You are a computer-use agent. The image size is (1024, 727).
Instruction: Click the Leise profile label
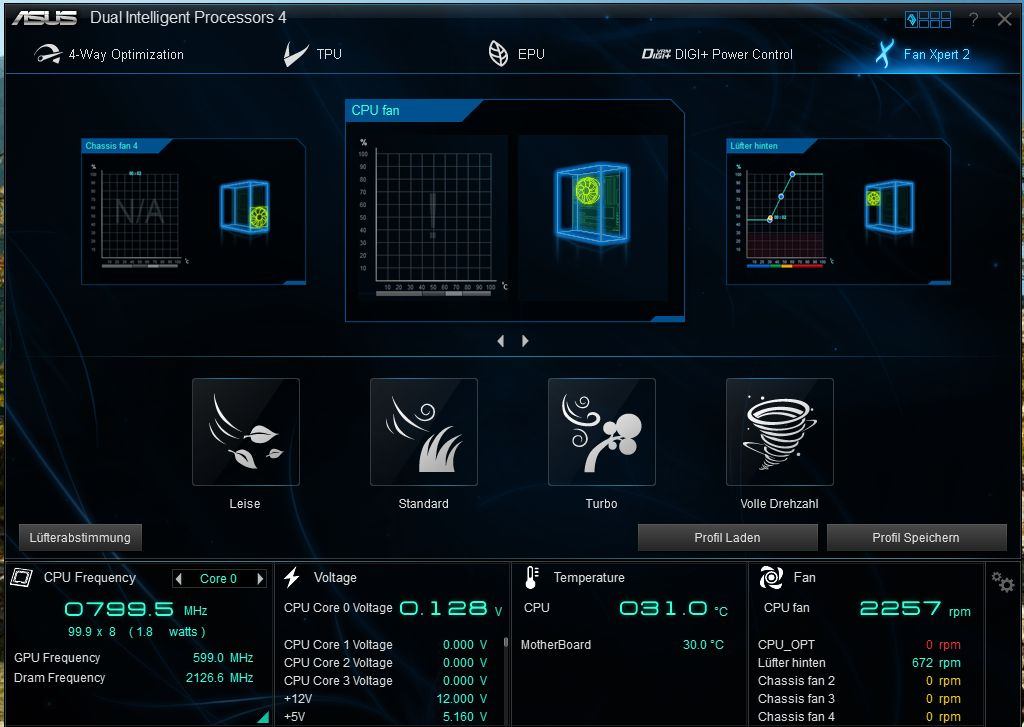point(245,504)
